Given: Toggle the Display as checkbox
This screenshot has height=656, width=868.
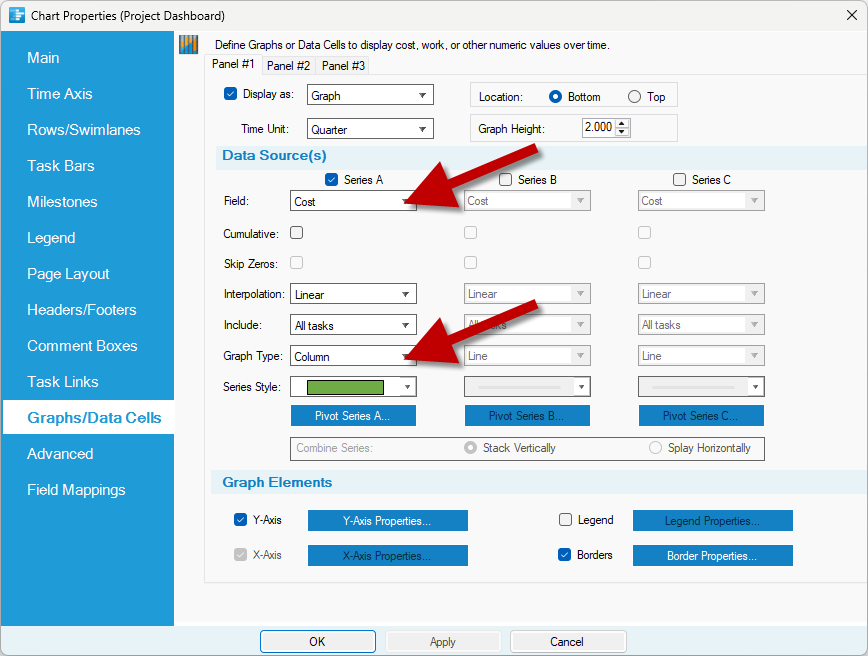Looking at the screenshot, I should (230, 94).
